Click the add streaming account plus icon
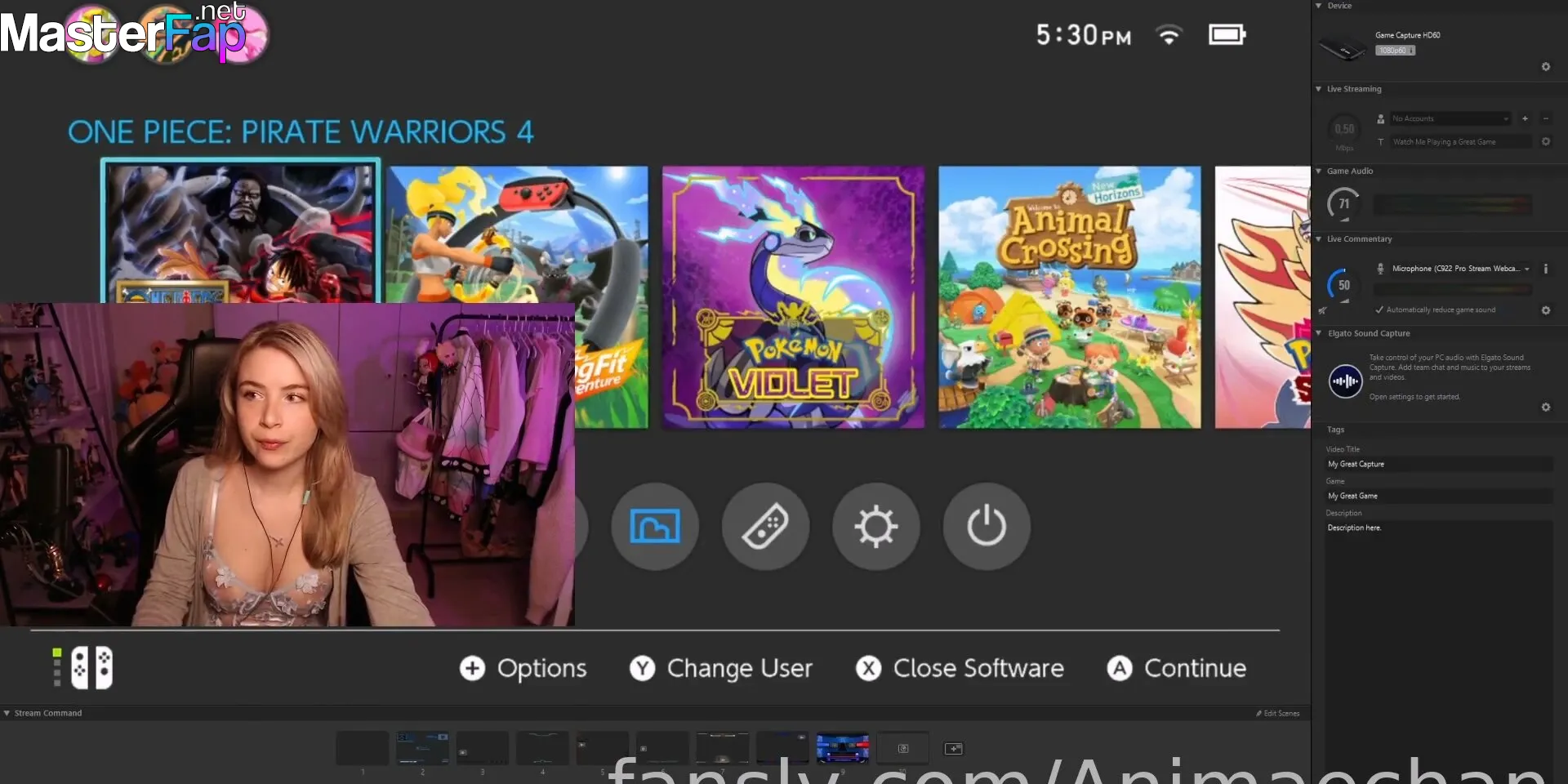The image size is (1568, 784). 1525,119
